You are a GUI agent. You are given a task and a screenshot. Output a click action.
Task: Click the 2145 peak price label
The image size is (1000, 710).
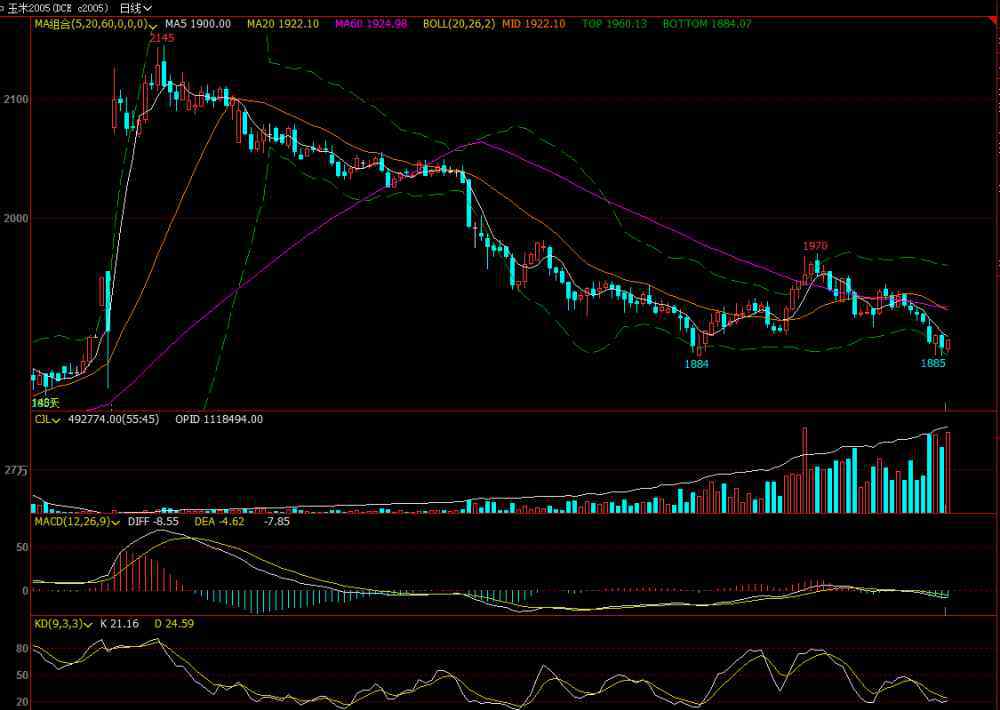tap(161, 38)
